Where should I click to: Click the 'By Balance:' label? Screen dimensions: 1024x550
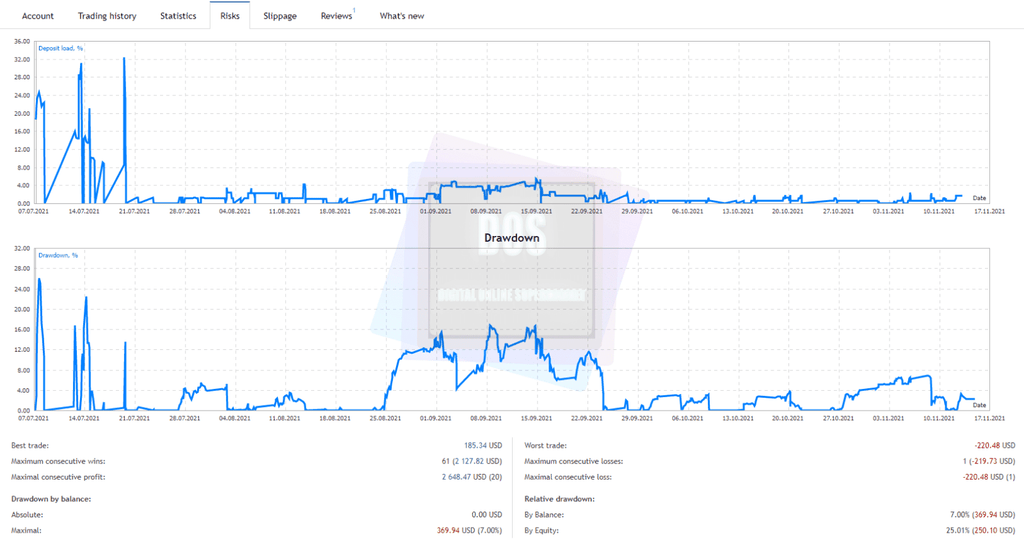[544, 515]
